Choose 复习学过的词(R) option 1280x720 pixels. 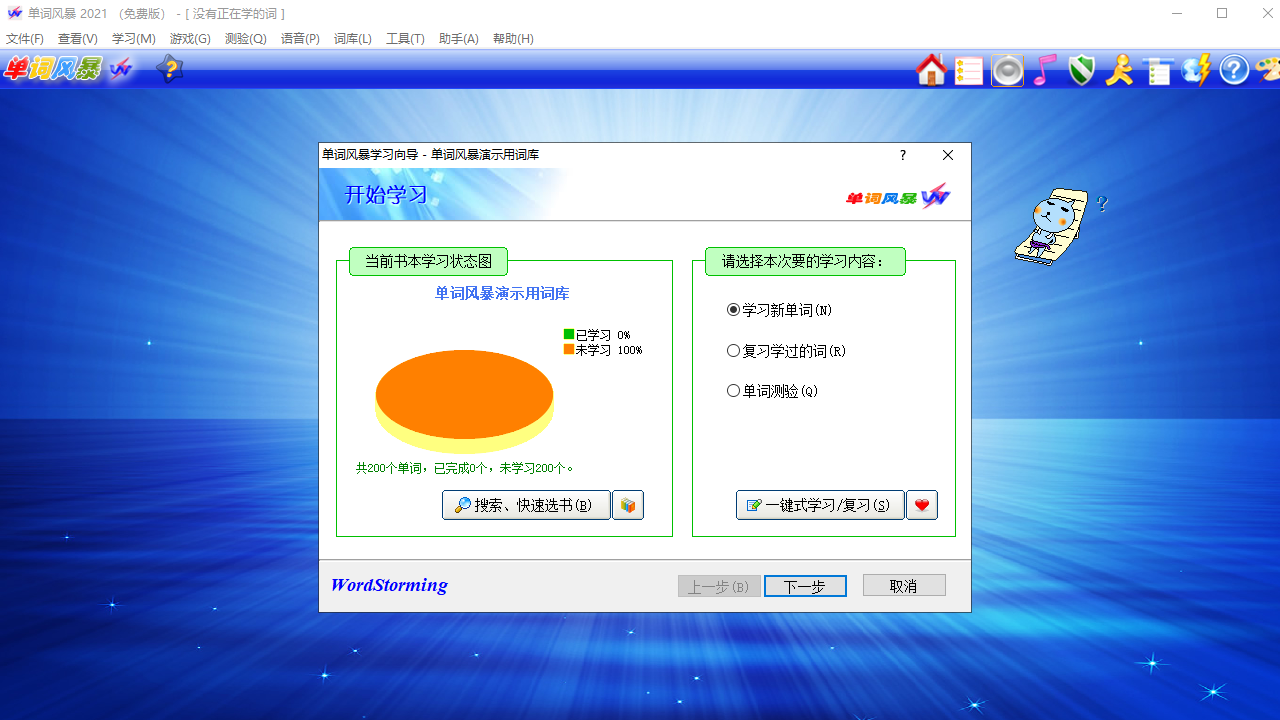coord(733,350)
